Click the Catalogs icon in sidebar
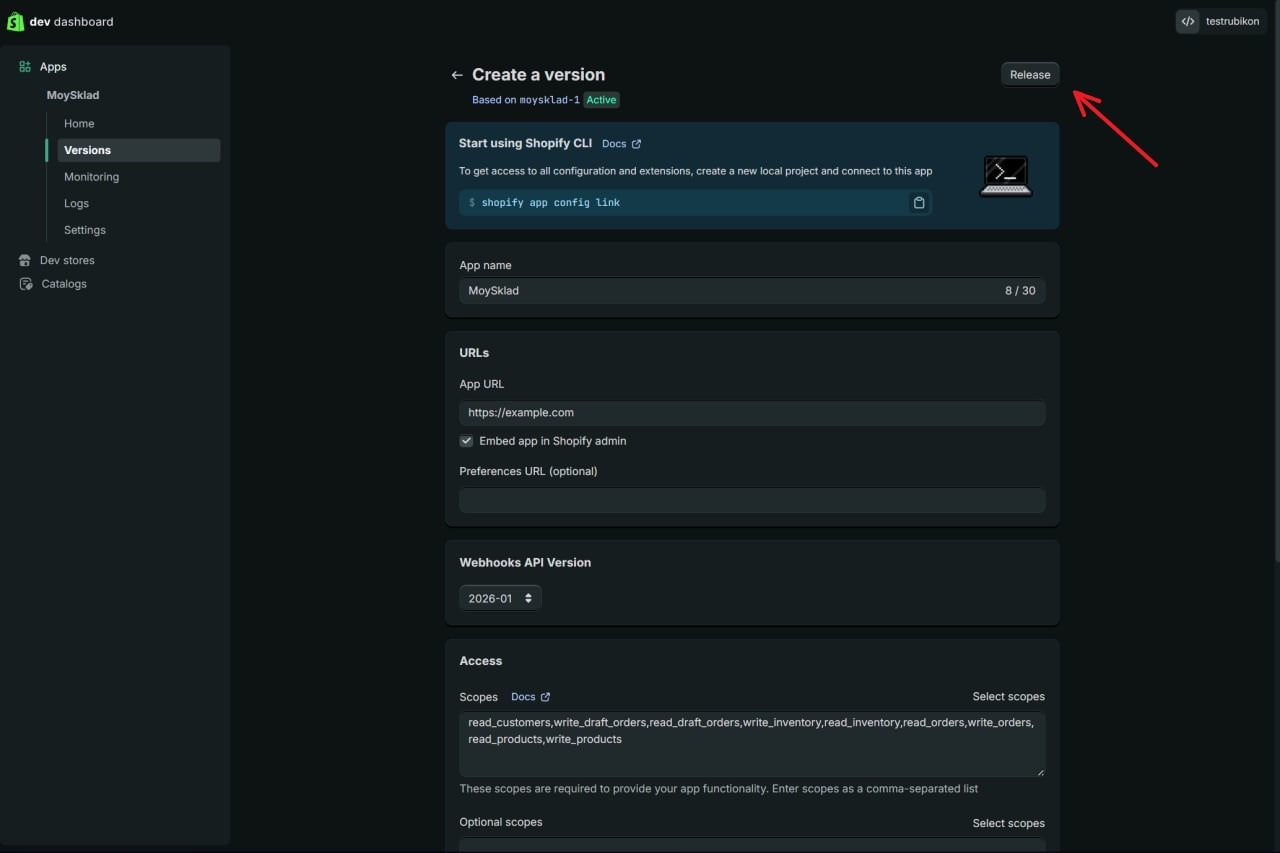Screen dimensions: 1280x853 (x=26, y=284)
